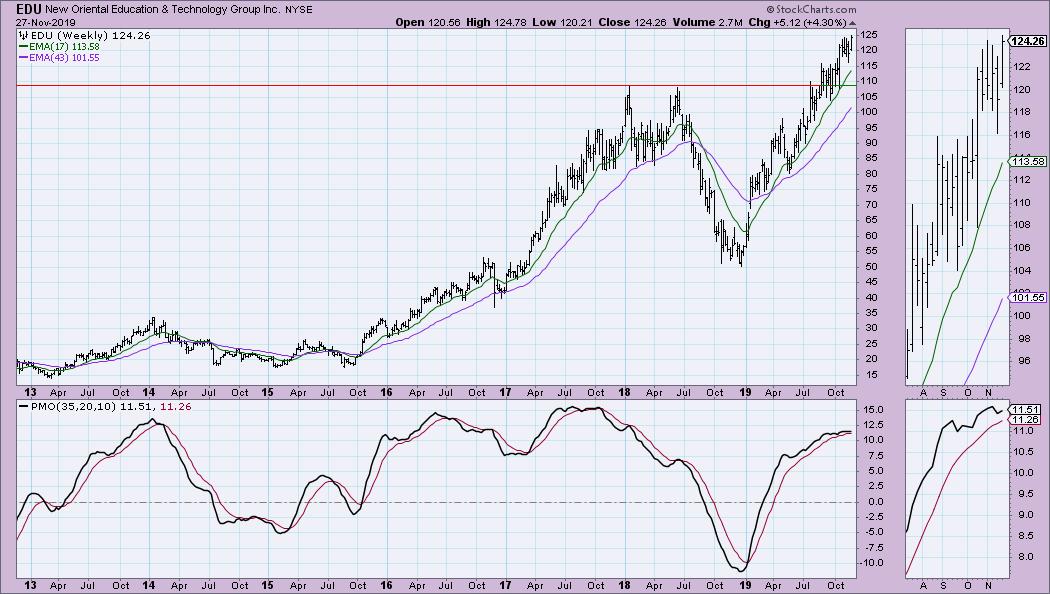Click the 125 label on the price axis
Image resolution: width=1050 pixels, height=594 pixels.
click(869, 34)
